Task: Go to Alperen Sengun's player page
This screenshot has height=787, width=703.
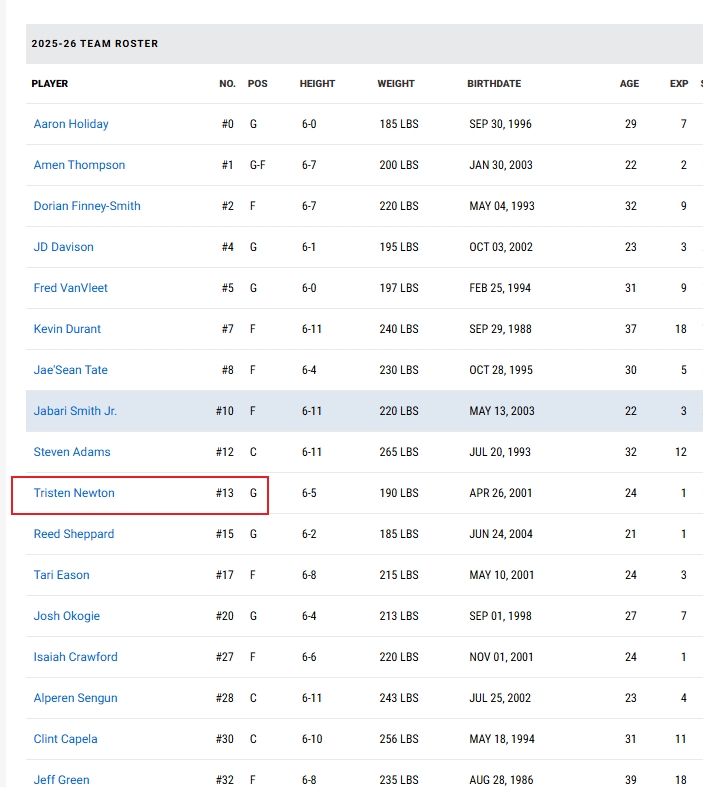Action: tap(76, 698)
